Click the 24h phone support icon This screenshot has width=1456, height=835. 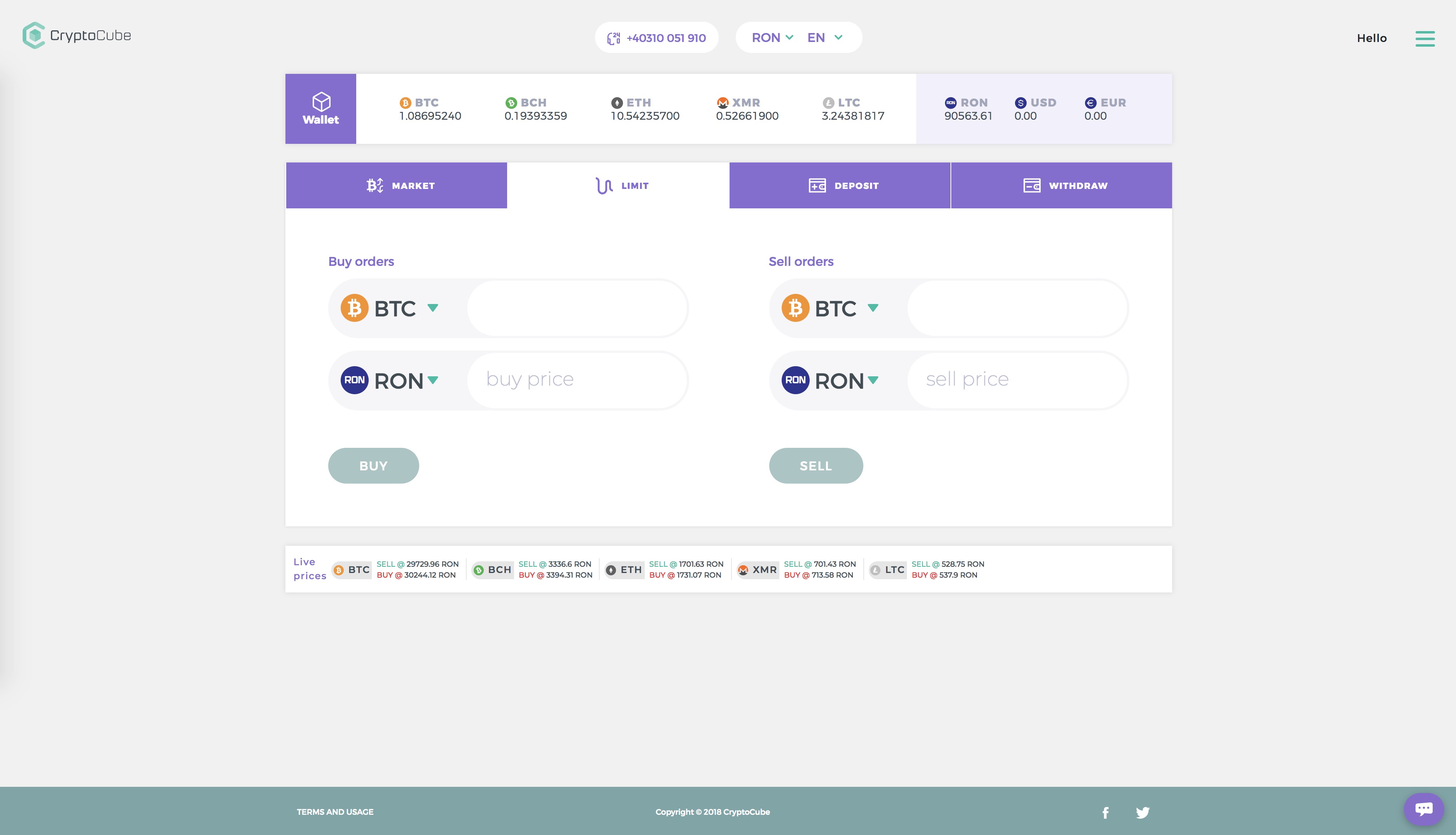pos(614,38)
